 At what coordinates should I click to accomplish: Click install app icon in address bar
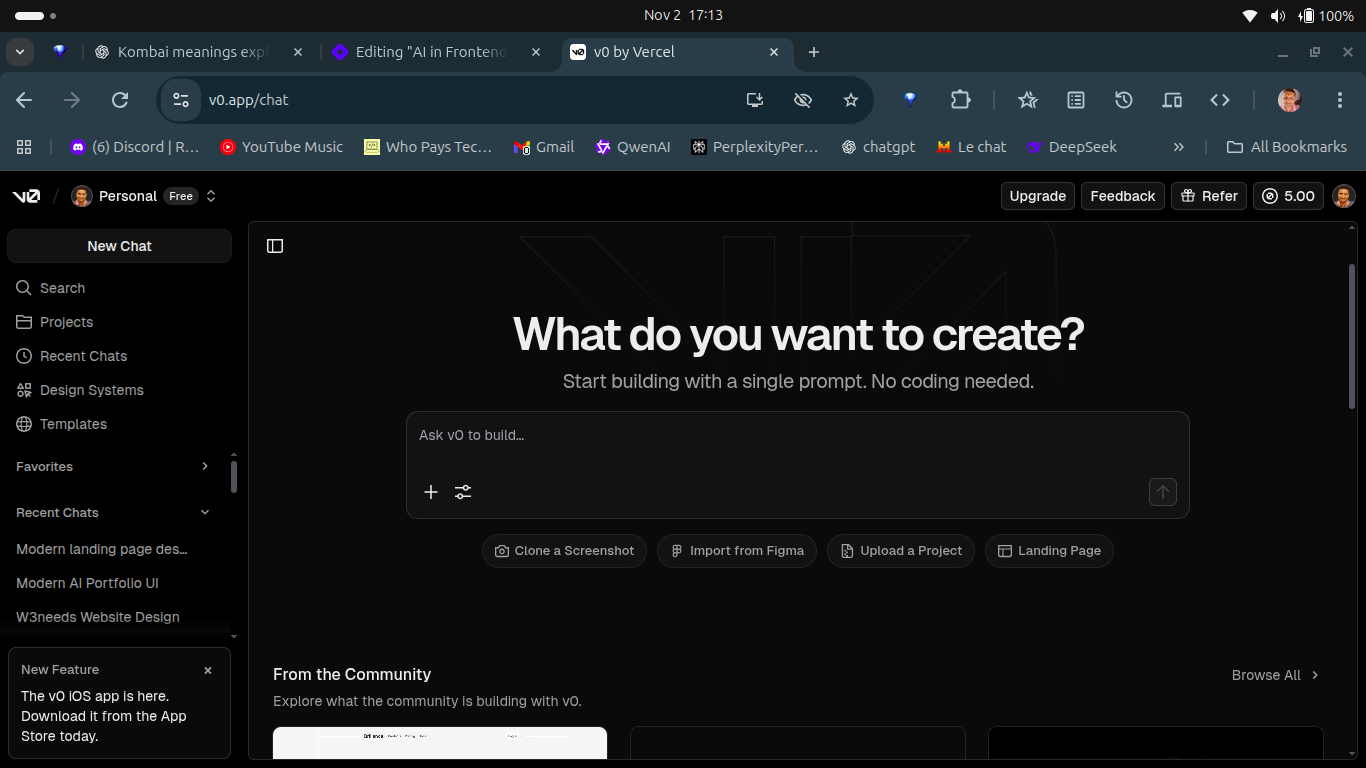[x=755, y=100]
